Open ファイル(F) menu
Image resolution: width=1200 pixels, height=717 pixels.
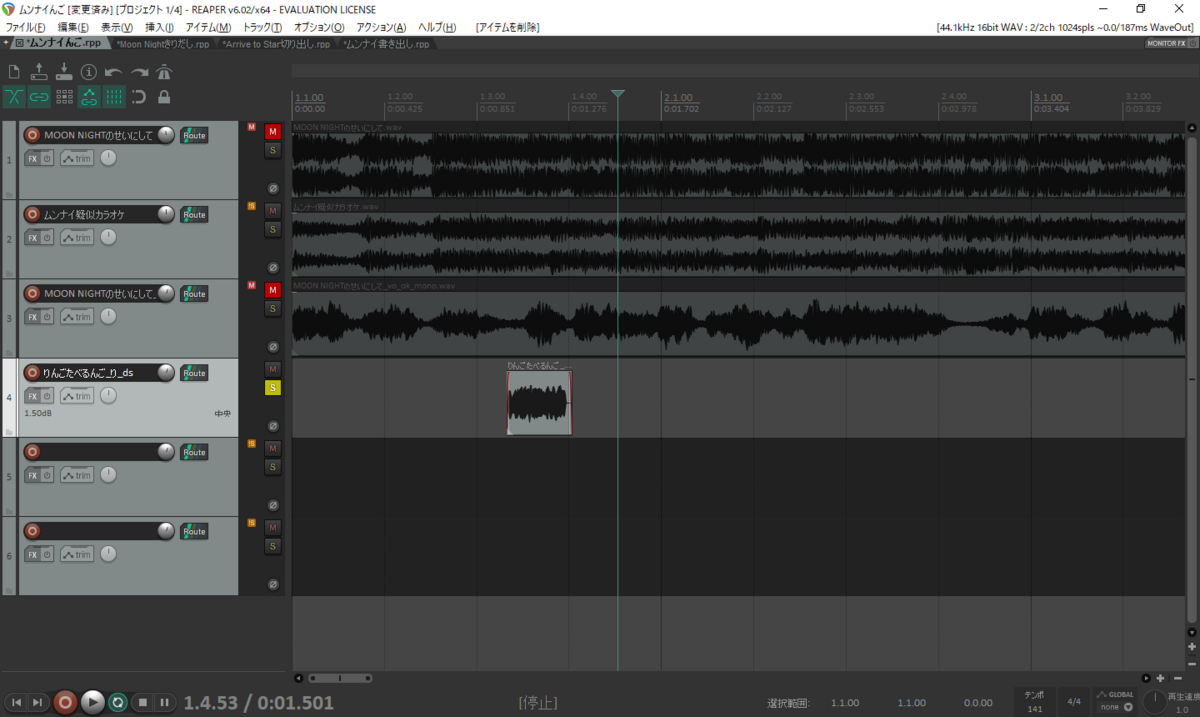pyautogui.click(x=26, y=27)
